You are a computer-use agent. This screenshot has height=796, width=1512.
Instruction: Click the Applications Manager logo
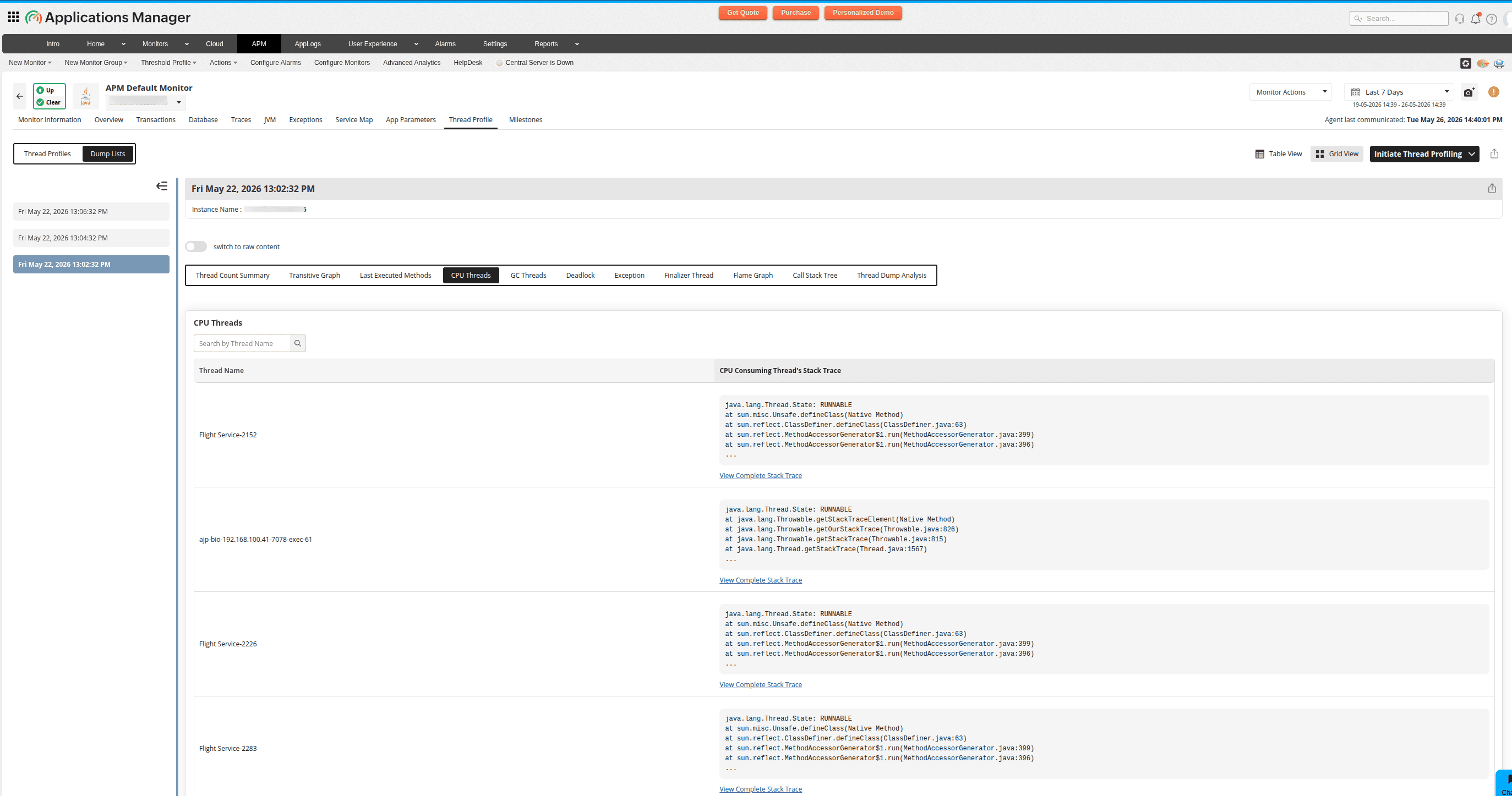[x=108, y=18]
